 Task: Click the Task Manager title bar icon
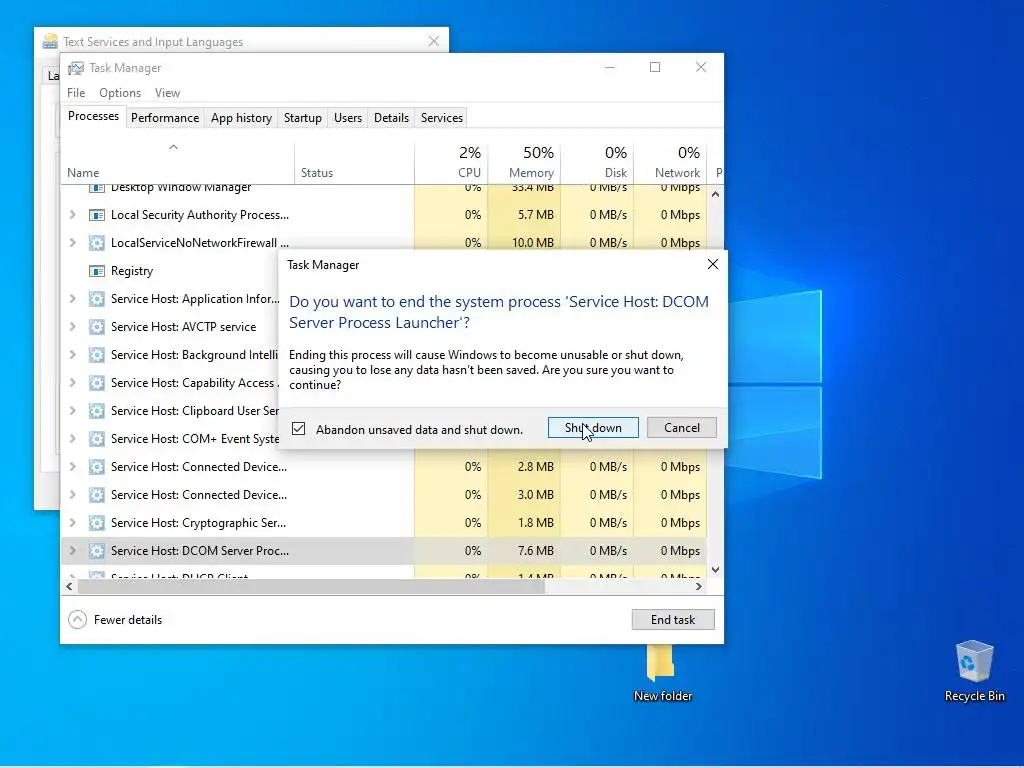pyautogui.click(x=76, y=68)
